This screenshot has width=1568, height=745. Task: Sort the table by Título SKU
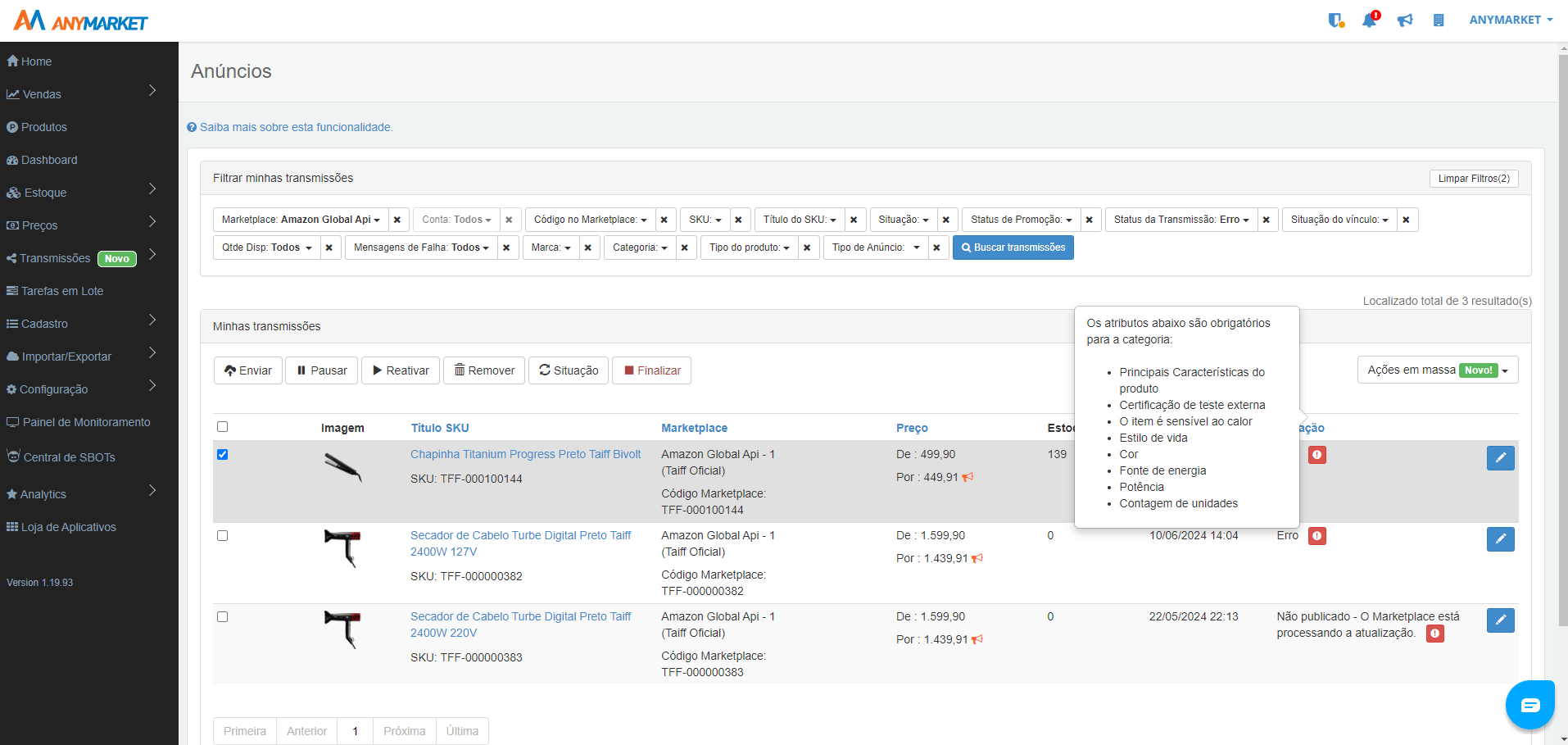tap(440, 428)
